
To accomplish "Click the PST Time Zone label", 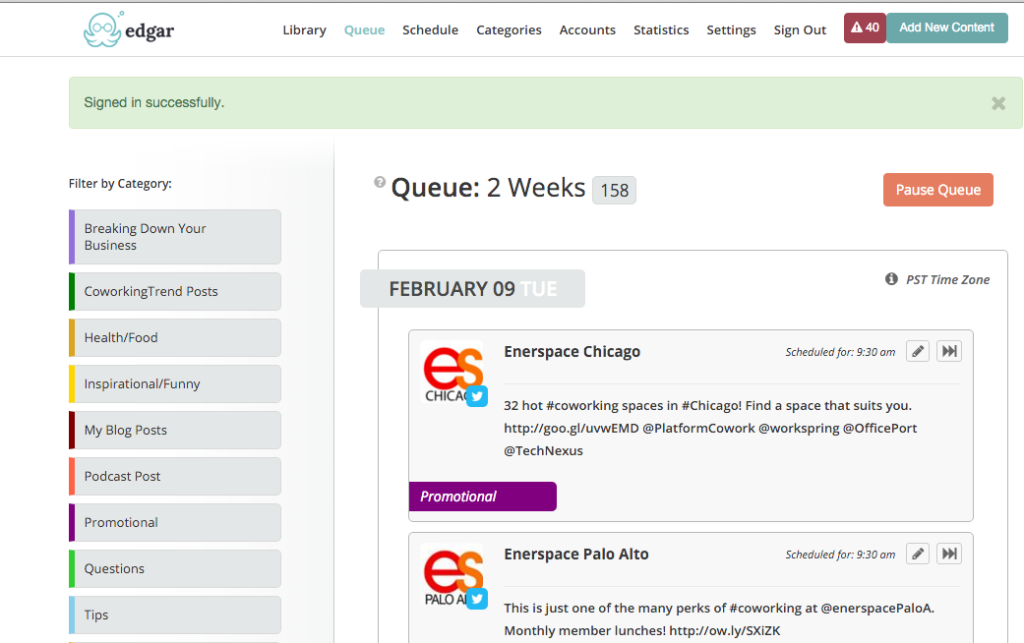I will tap(948, 279).
